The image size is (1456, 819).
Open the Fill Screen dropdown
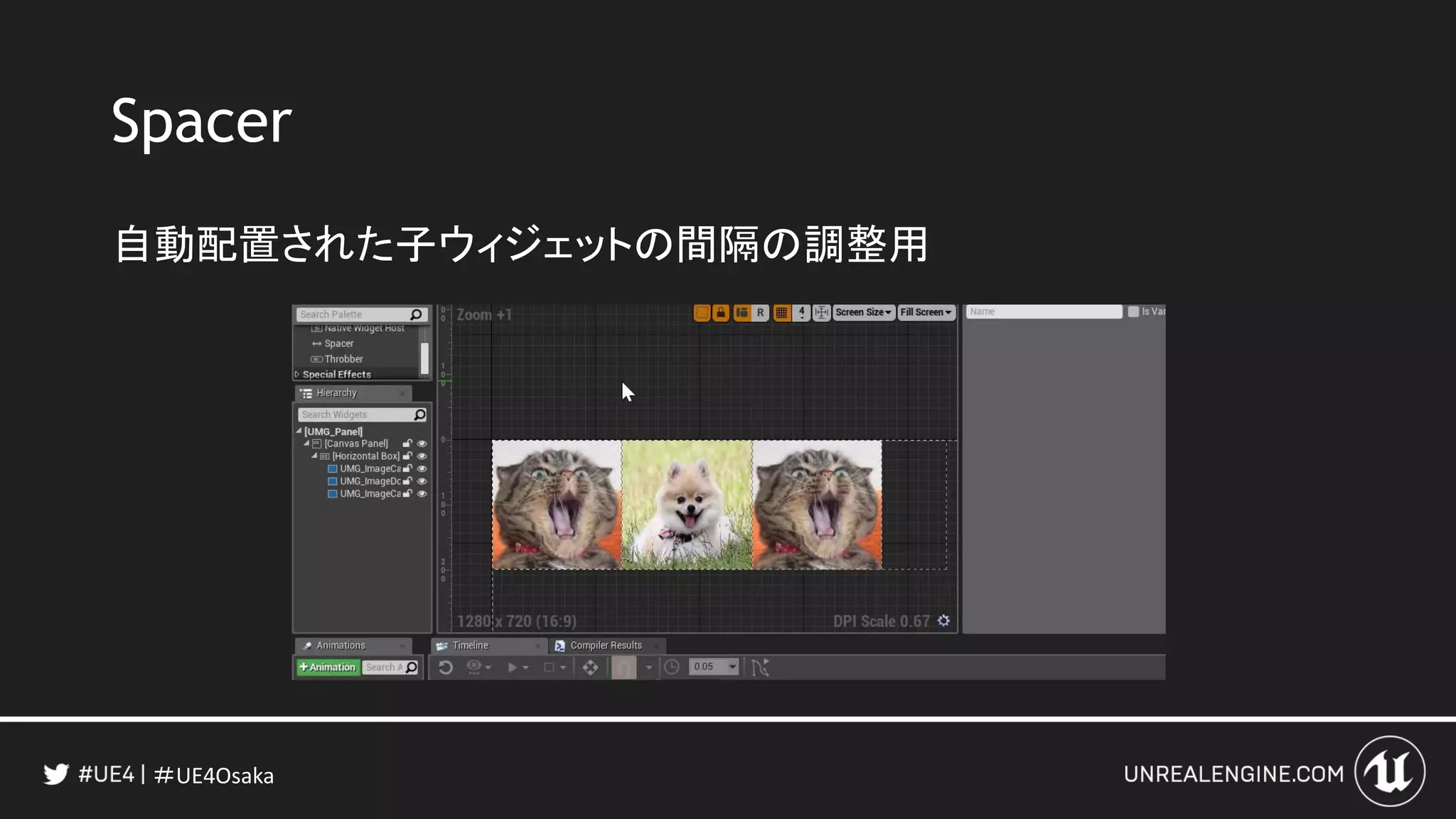click(x=926, y=313)
